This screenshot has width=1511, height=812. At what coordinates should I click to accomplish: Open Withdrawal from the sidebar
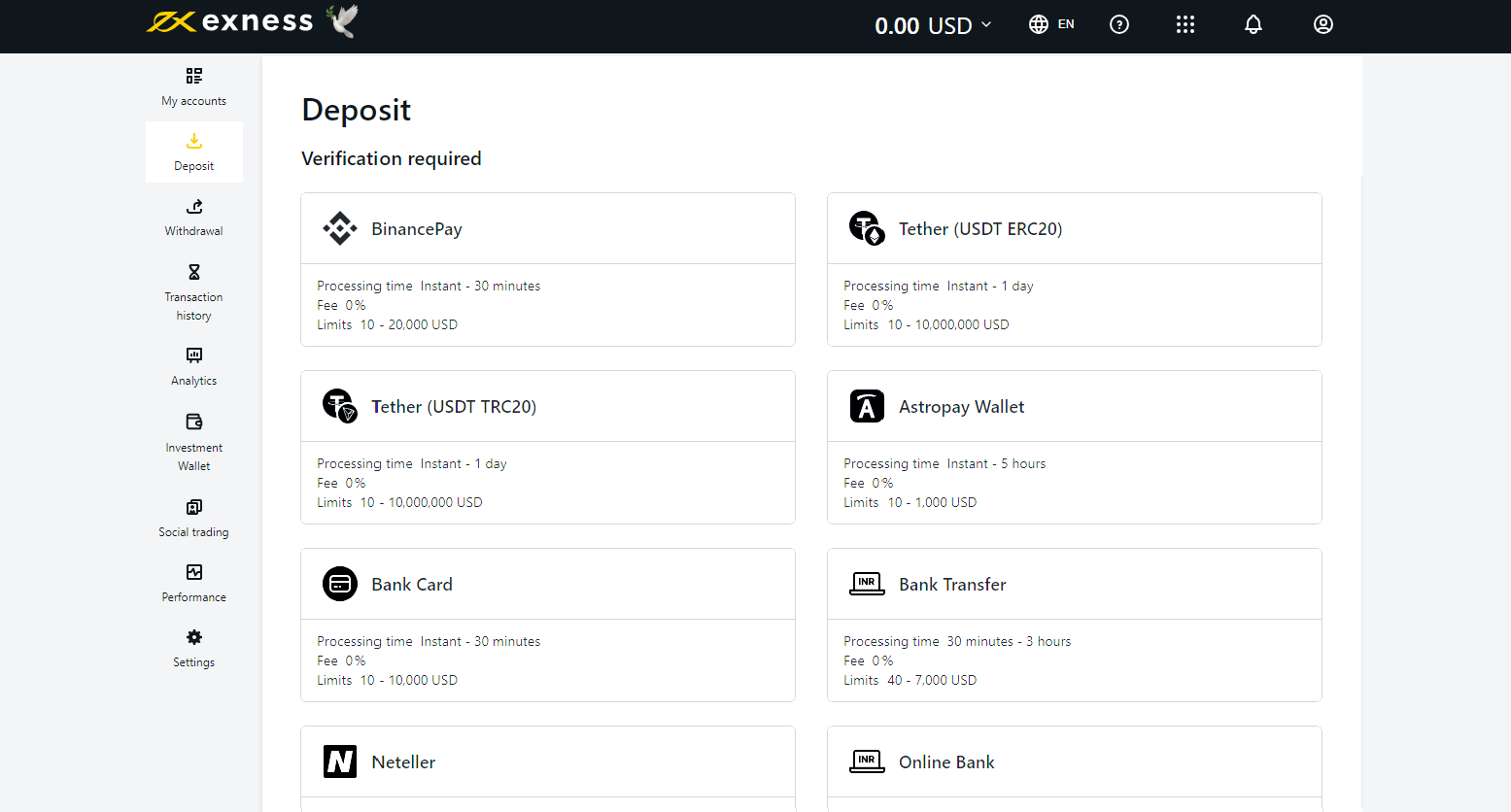(194, 218)
